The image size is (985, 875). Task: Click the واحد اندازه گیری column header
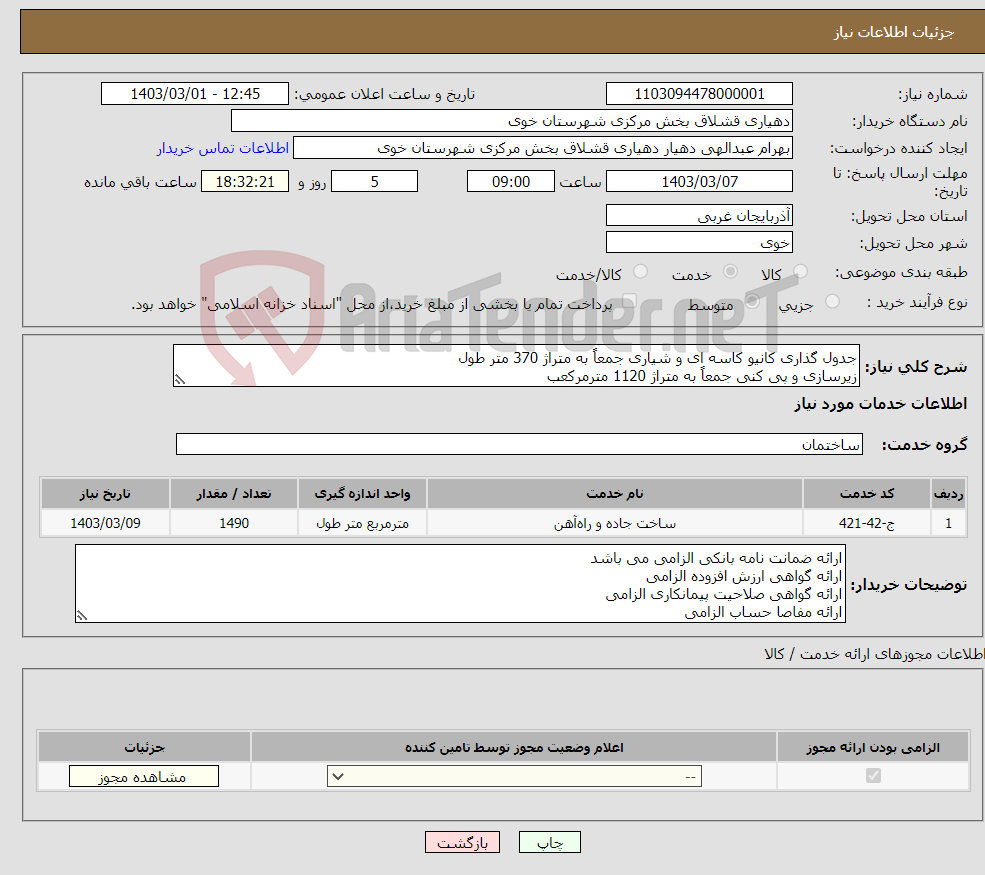point(362,494)
